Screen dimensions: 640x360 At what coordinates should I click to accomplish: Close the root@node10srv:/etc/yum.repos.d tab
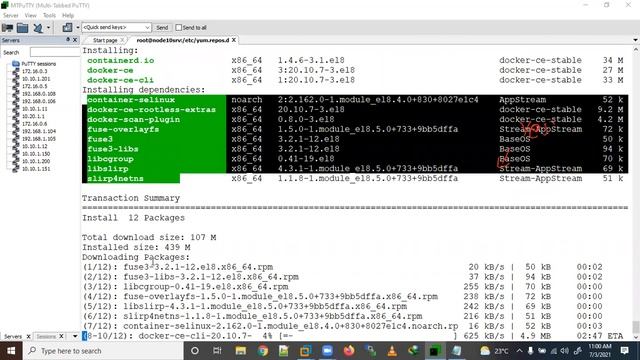[234, 40]
